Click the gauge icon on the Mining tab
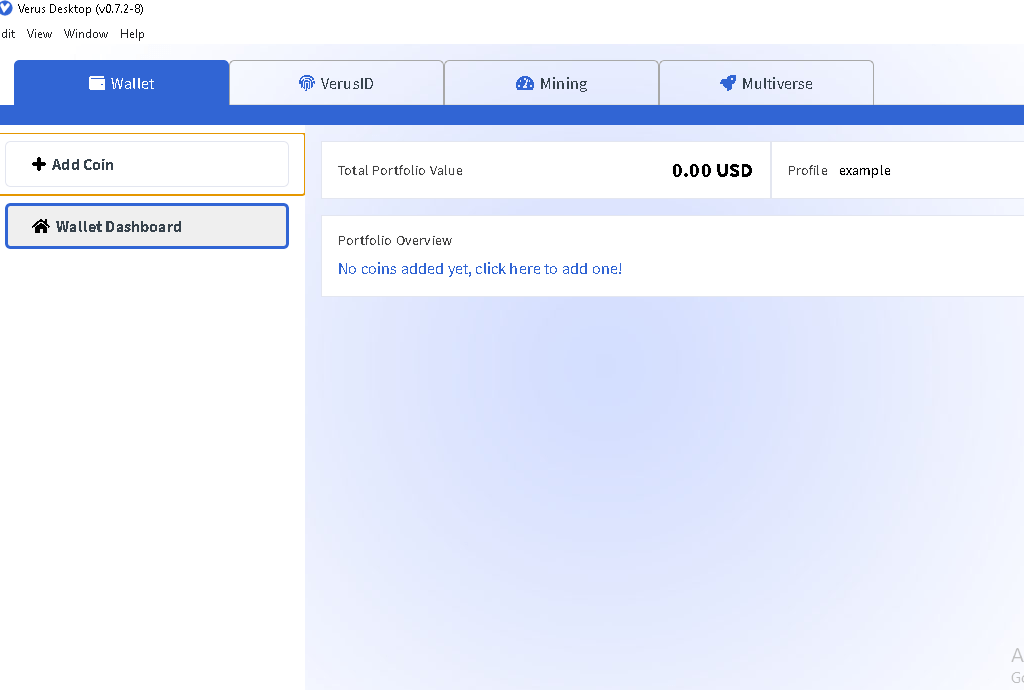 click(524, 83)
